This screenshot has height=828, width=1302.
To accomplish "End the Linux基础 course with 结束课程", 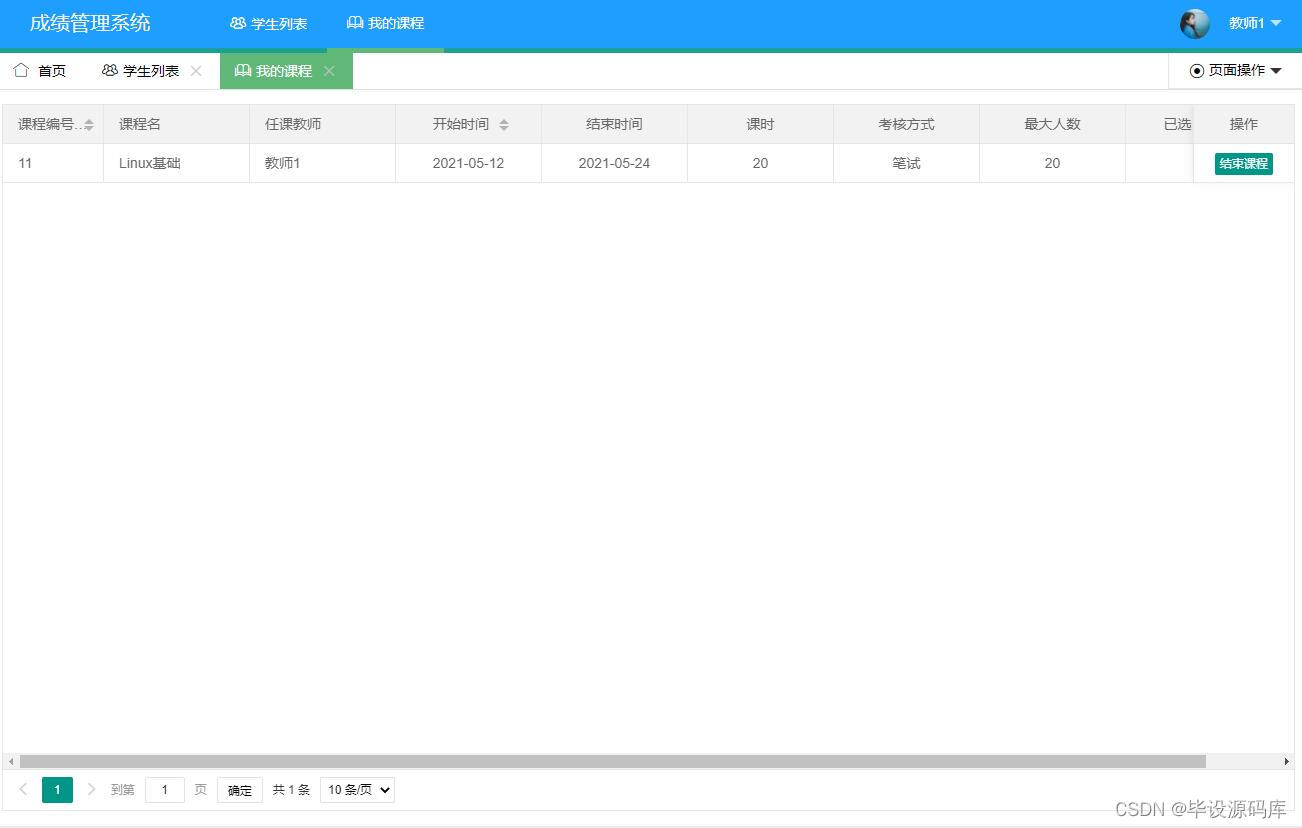I will pos(1244,163).
